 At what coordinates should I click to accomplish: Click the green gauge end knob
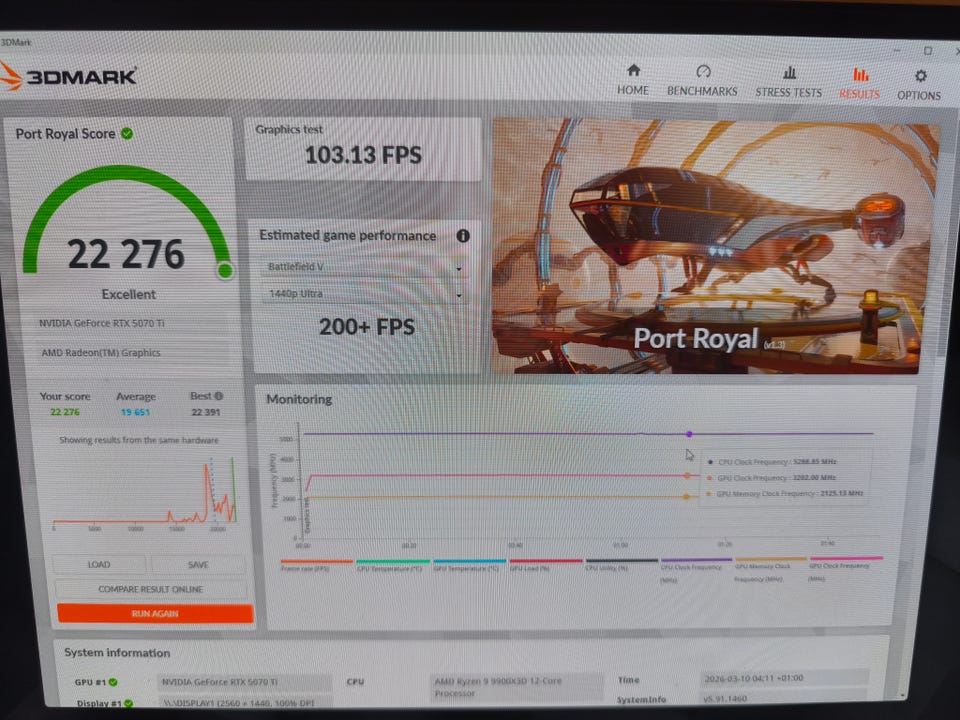(225, 270)
